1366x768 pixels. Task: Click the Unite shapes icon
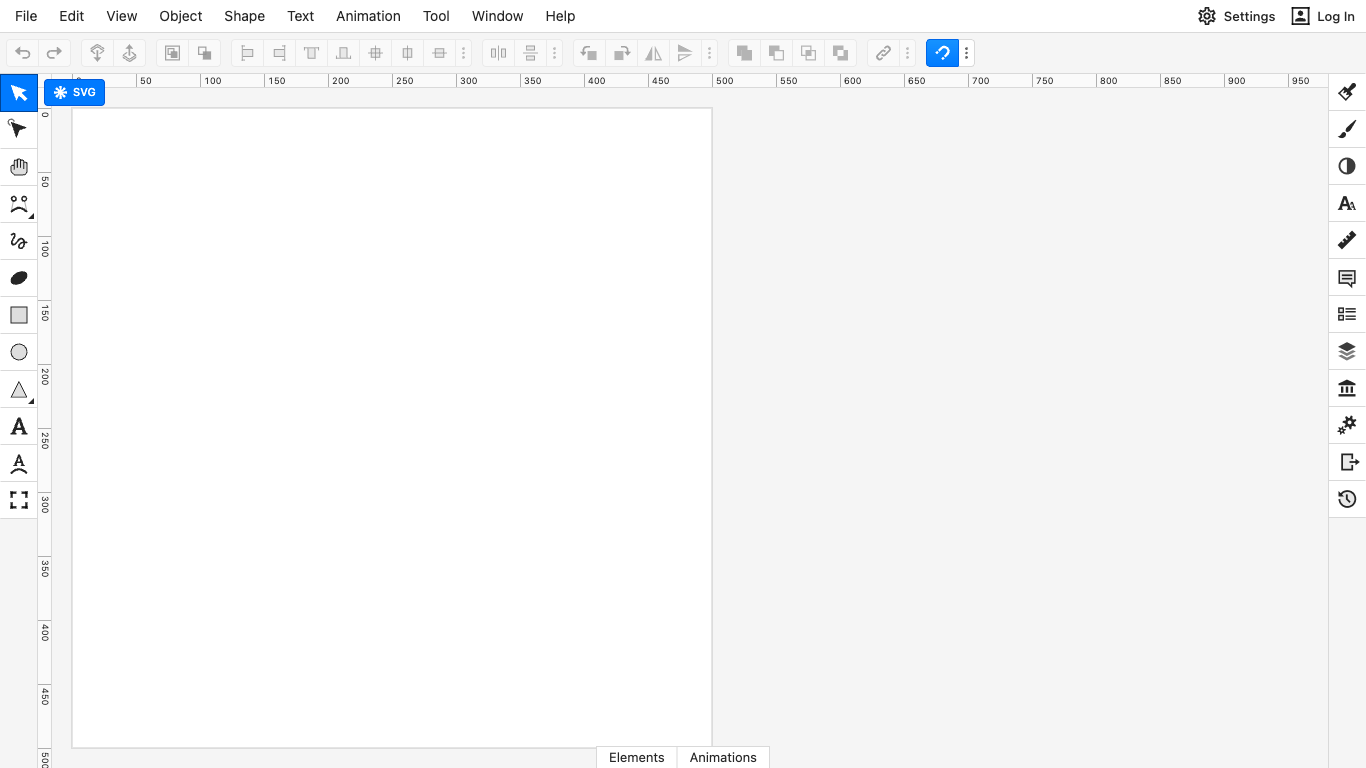pos(744,53)
